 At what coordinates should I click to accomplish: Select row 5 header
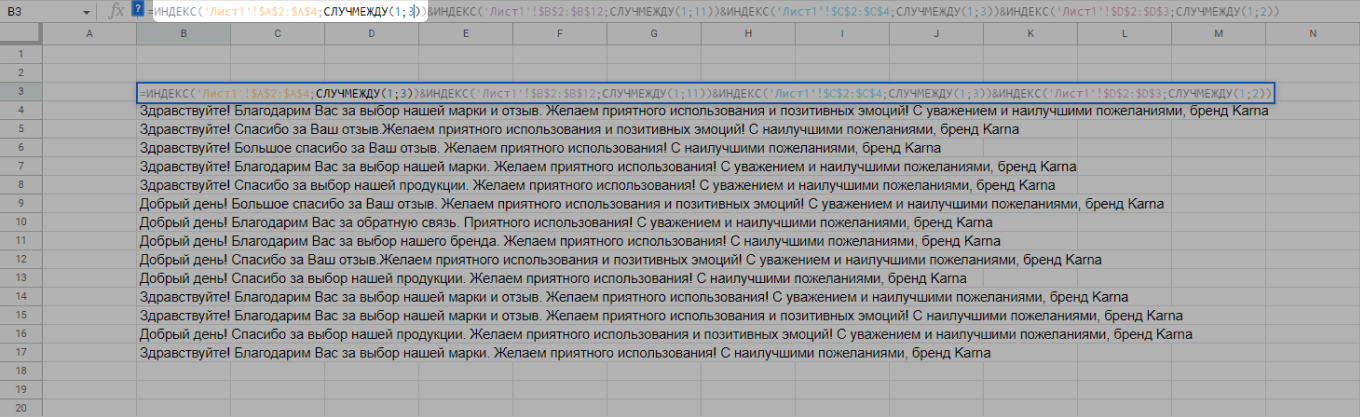coord(22,129)
